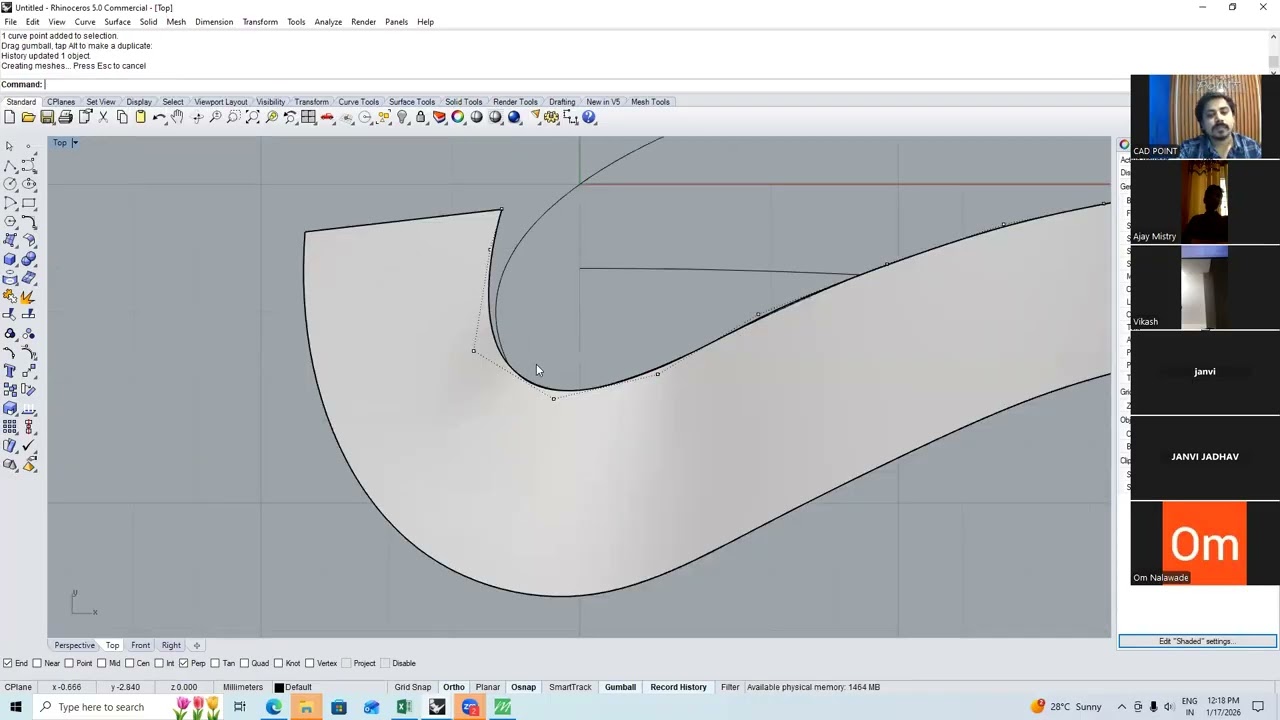The width and height of the screenshot is (1280, 720).
Task: Click the Paste clipboard icon
Action: pyautogui.click(x=140, y=118)
